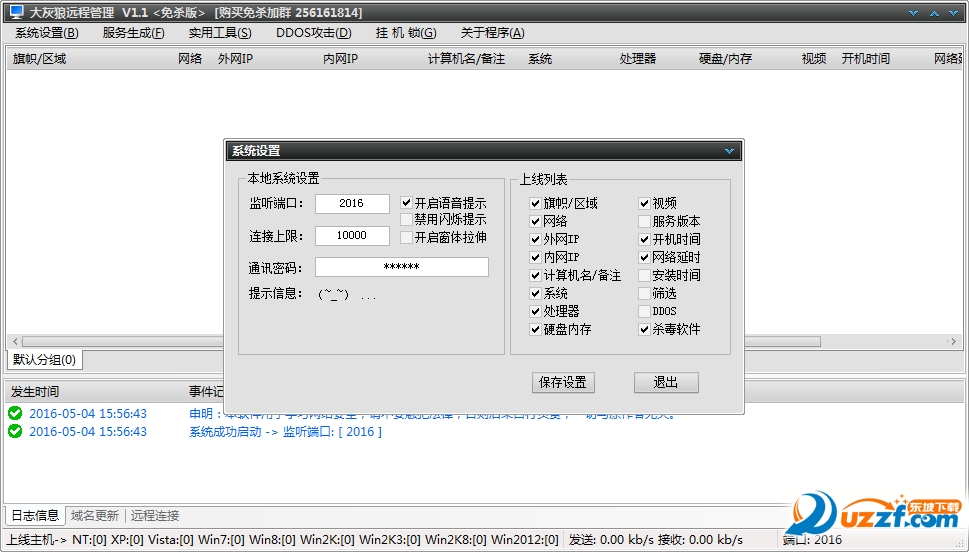
Task: Open the 服务生成(F) menu
Action: click(x=133, y=33)
